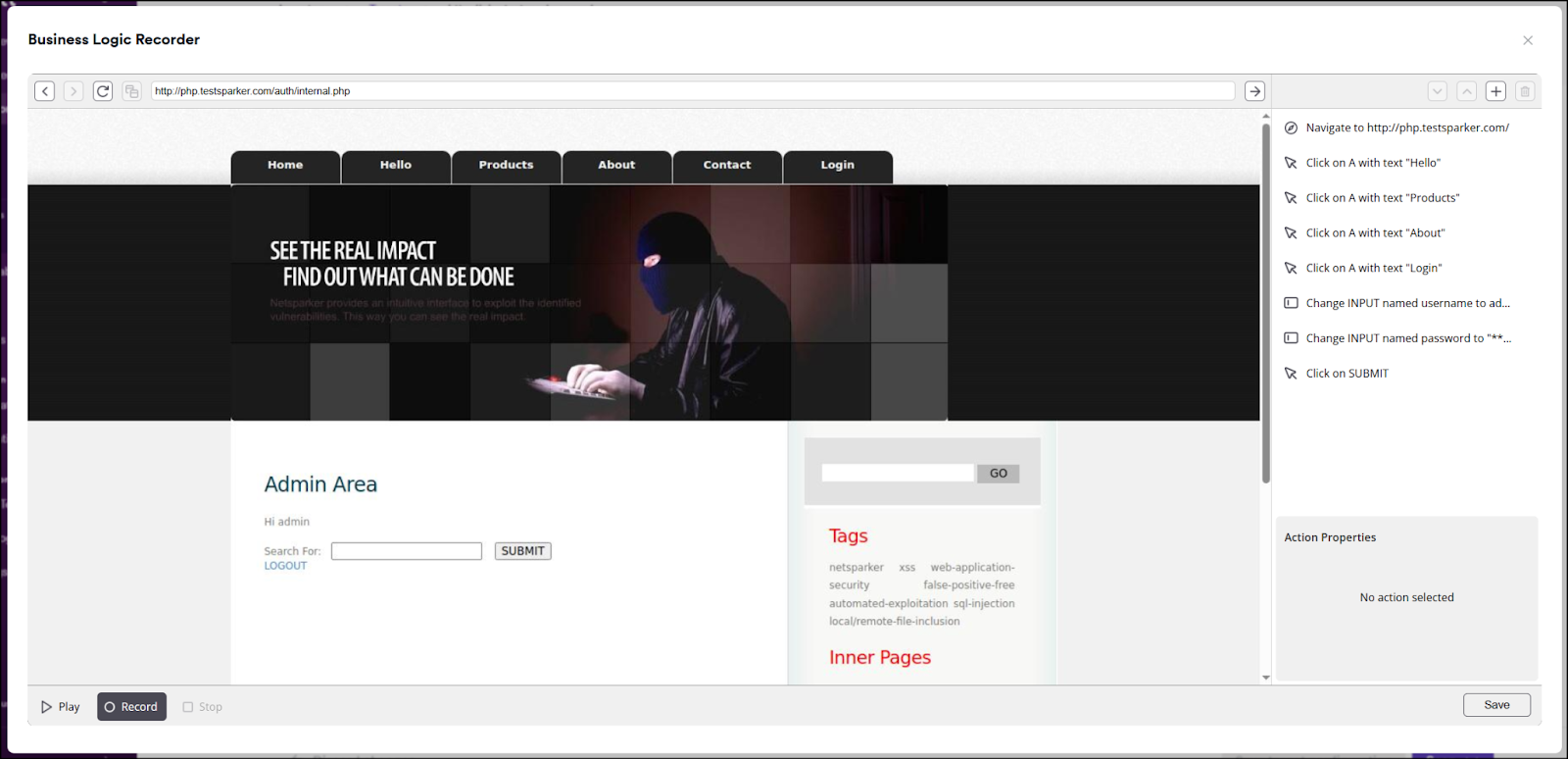The image size is (1568, 759).
Task: Move action up with chevron-up icon
Action: 1466,91
